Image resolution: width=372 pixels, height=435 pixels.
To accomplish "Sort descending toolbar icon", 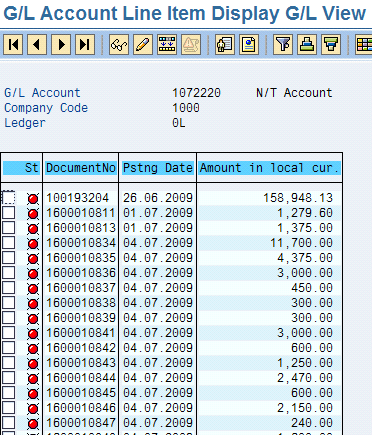I will [331, 44].
